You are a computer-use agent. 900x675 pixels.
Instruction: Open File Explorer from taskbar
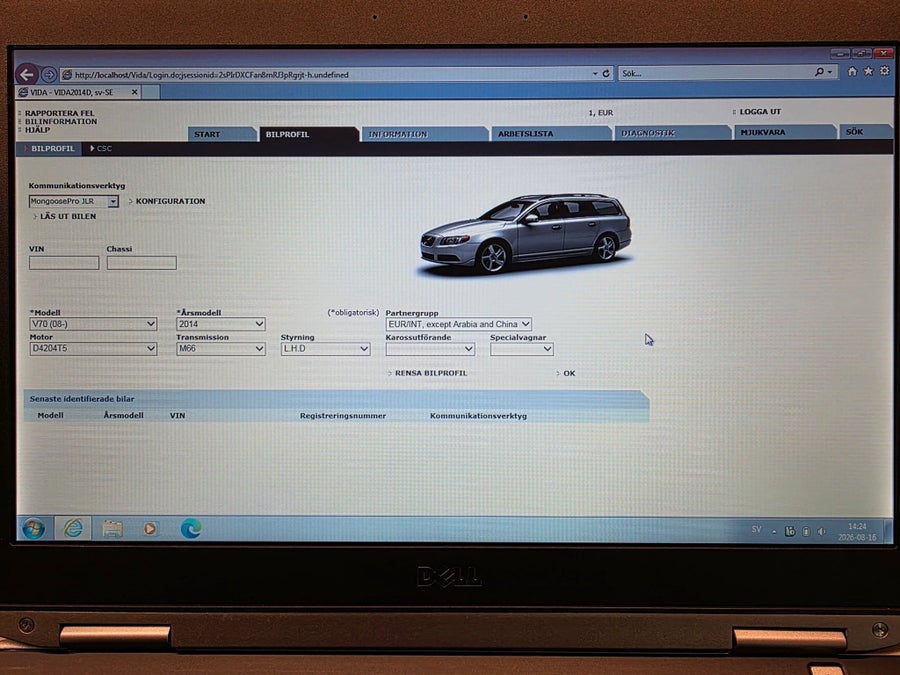[112, 528]
